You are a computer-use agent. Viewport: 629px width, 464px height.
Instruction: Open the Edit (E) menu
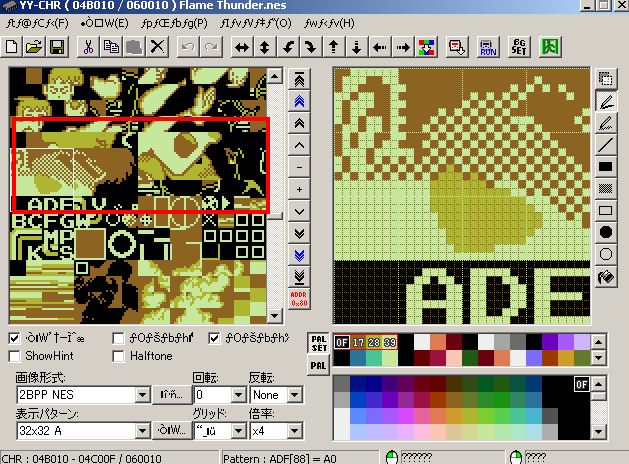[x=104, y=23]
